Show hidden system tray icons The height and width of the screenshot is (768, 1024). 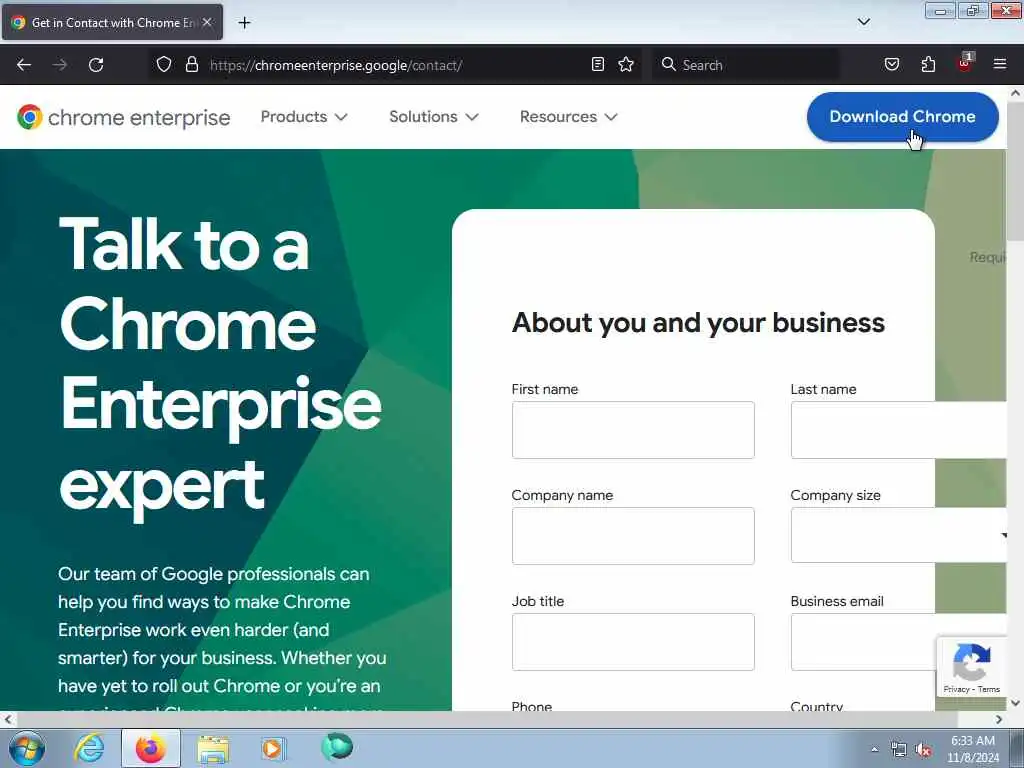pos(874,749)
